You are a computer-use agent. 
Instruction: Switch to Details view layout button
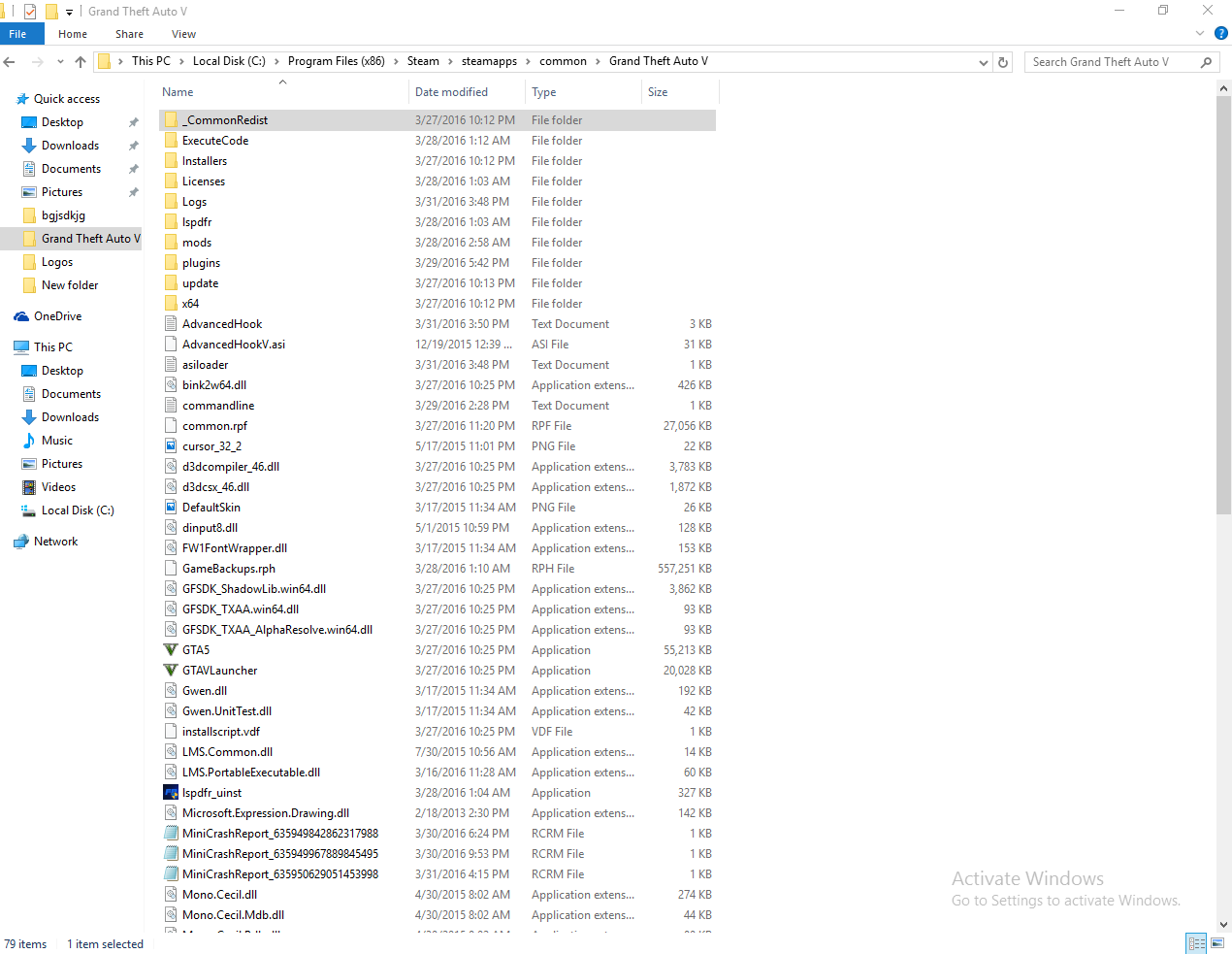pyautogui.click(x=1197, y=943)
